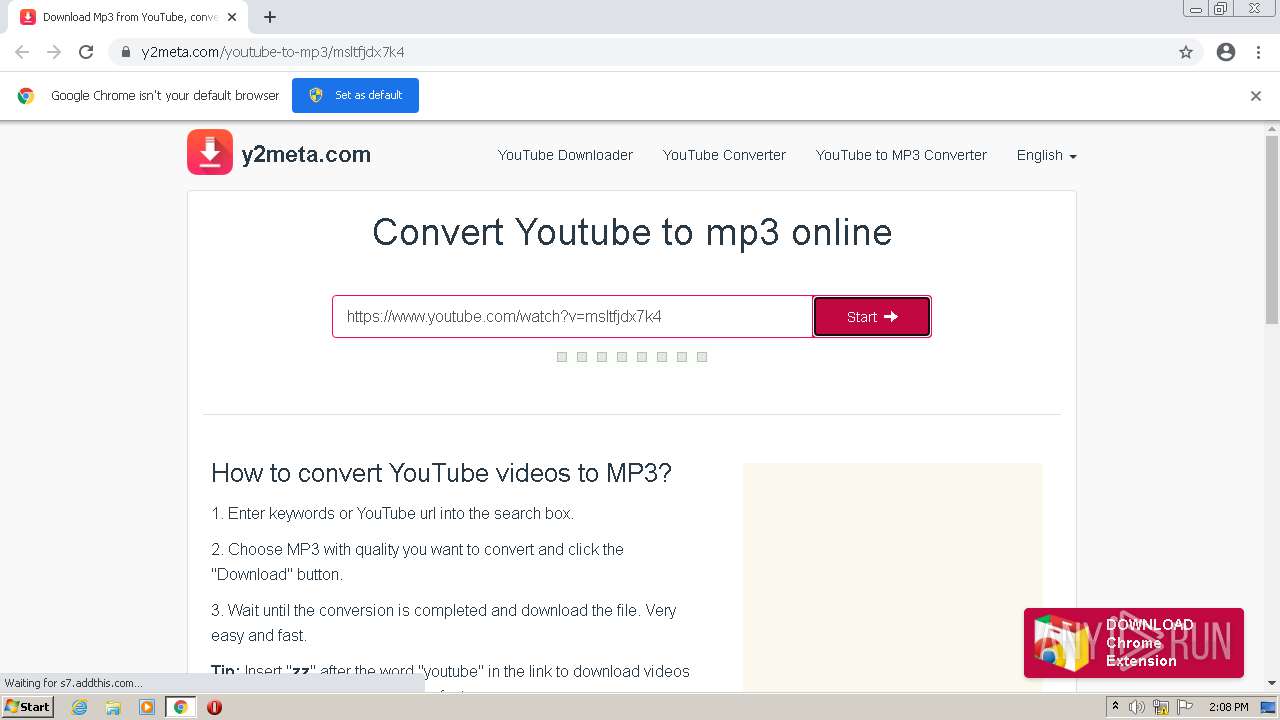The height and width of the screenshot is (720, 1280).
Task: Open the file explorer taskbar icon
Action: click(x=113, y=707)
